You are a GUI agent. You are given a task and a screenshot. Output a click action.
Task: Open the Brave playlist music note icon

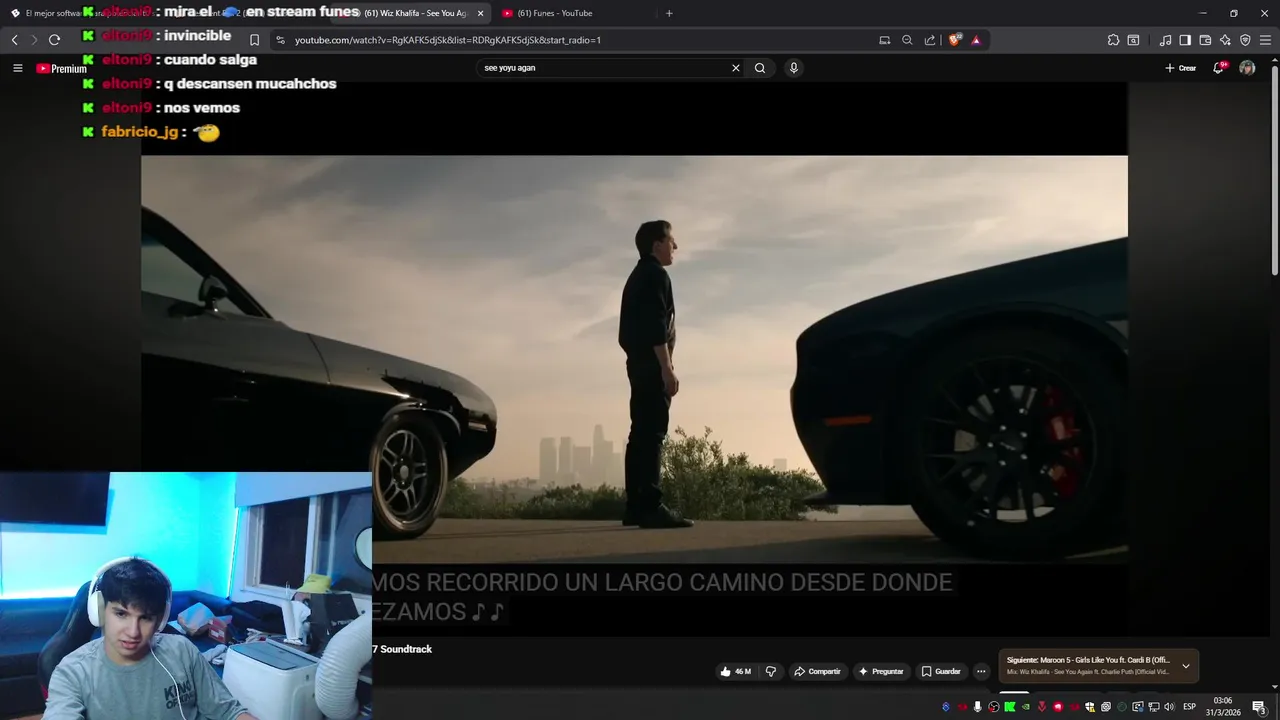tap(1165, 40)
